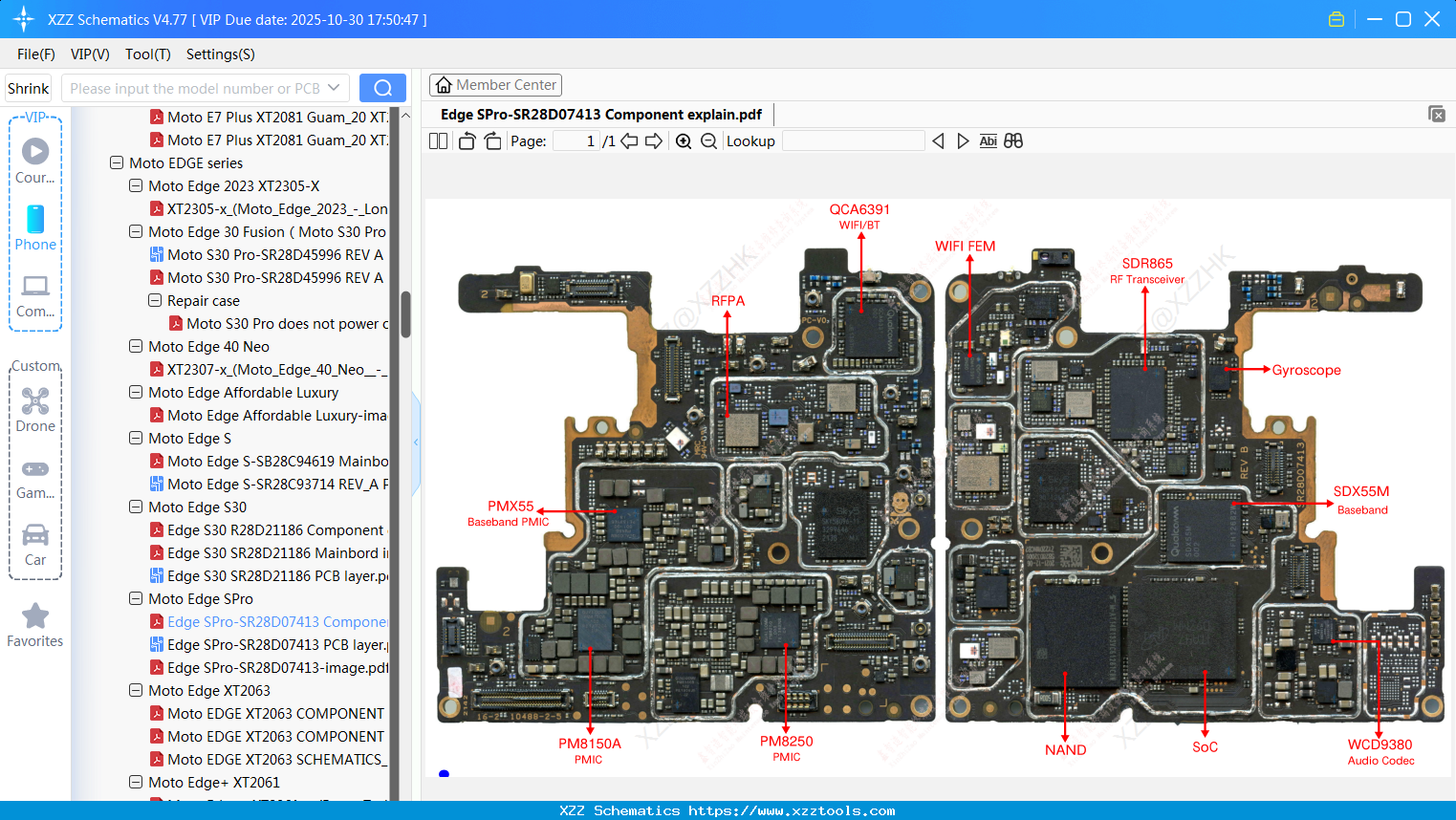Collapse the Moto EDGE series tree node
Viewport: 1456px width, 820px height.
117,162
